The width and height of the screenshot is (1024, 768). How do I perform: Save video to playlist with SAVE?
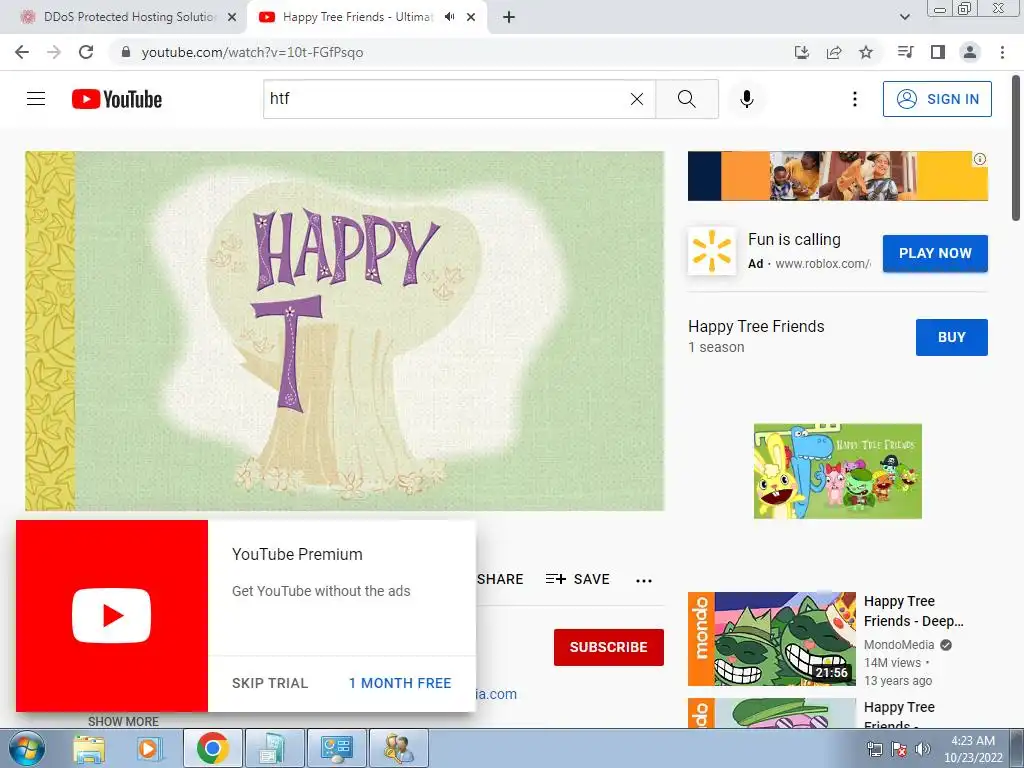click(x=577, y=579)
